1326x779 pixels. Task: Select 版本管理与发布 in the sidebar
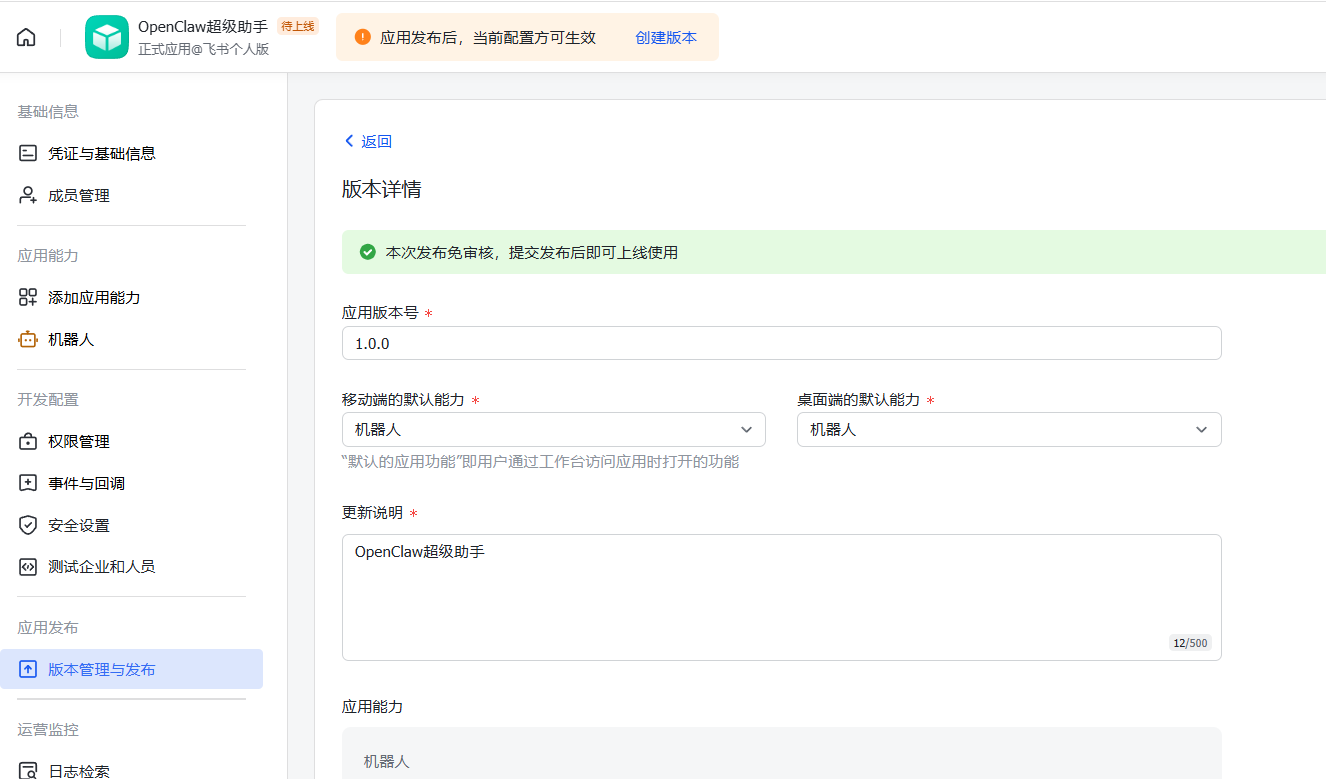coord(100,669)
